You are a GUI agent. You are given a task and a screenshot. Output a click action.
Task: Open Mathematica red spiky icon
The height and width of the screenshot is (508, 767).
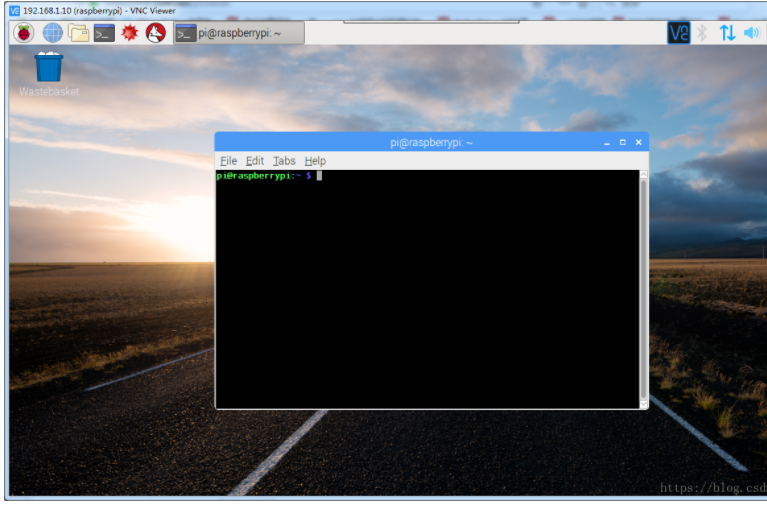[130, 33]
